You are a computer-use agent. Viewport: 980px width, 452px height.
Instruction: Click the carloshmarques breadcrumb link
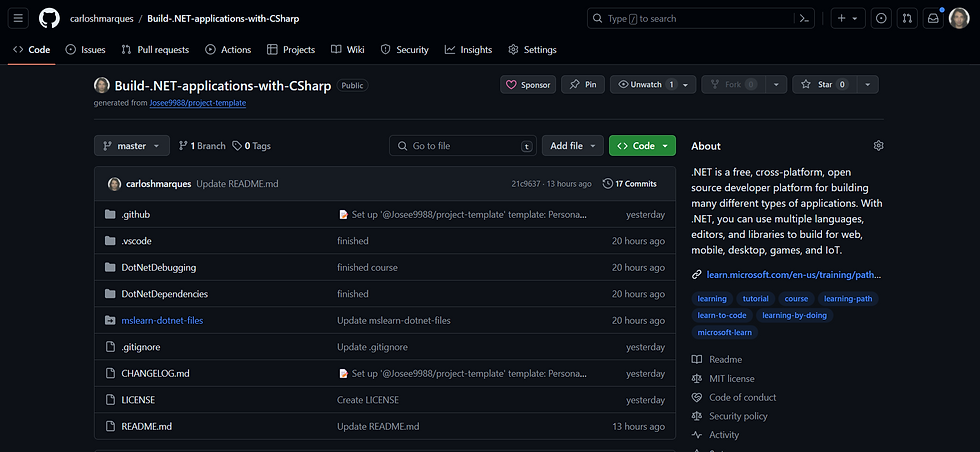tap(101, 19)
